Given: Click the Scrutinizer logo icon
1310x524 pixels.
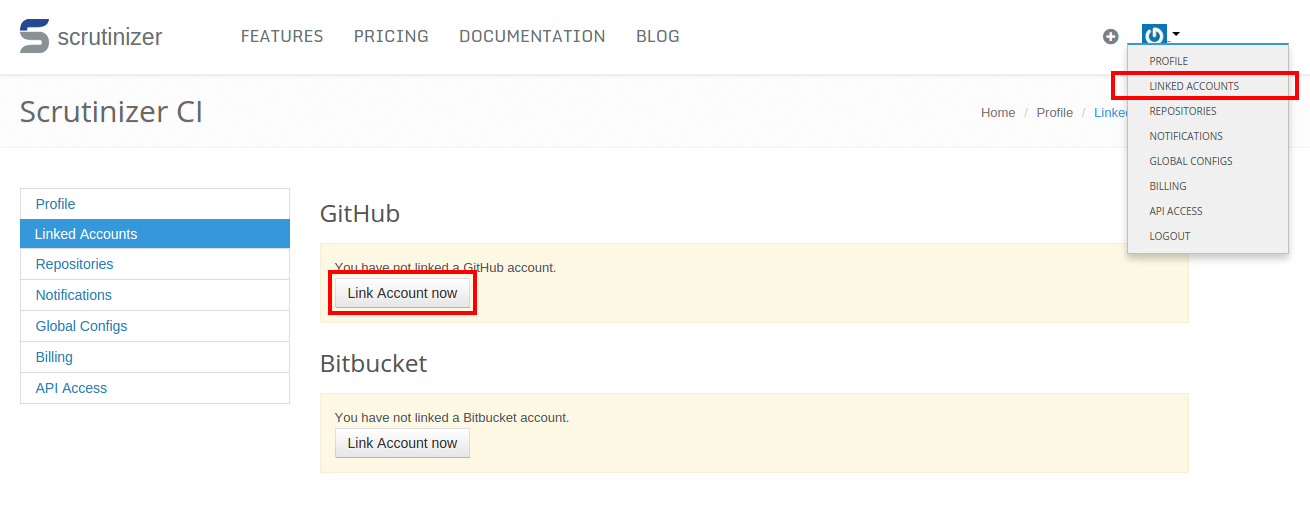Looking at the screenshot, I should (x=34, y=36).
